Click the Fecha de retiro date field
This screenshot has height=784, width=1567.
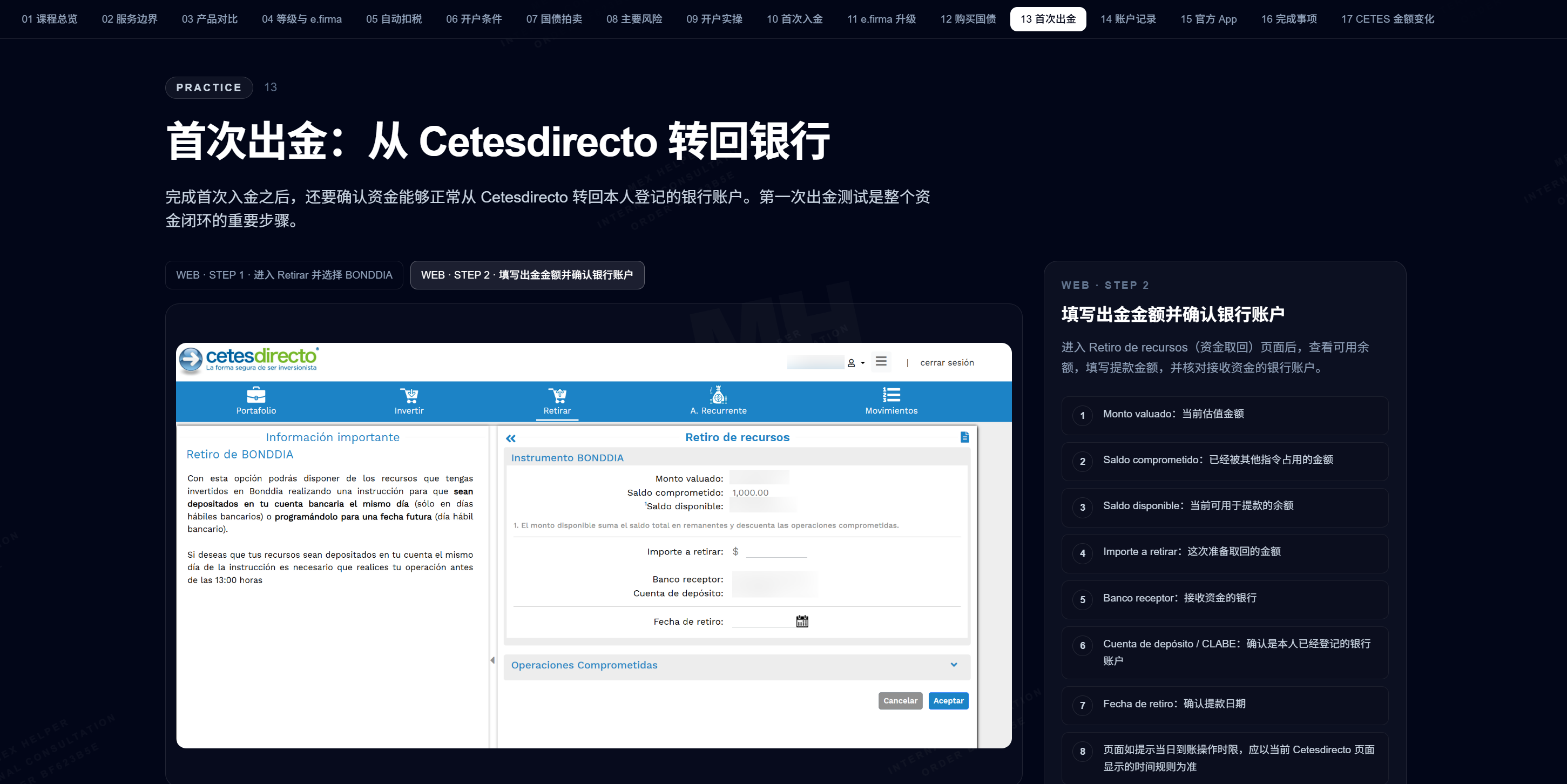coord(763,621)
